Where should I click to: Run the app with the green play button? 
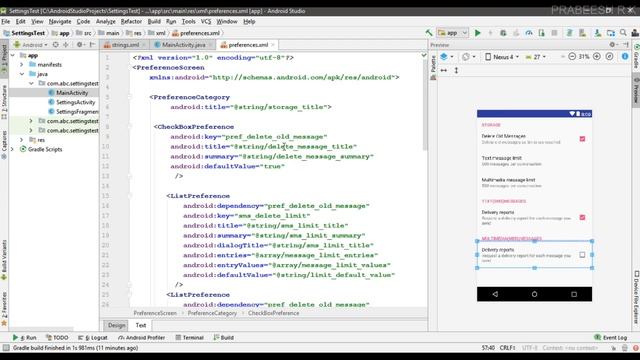[477, 33]
